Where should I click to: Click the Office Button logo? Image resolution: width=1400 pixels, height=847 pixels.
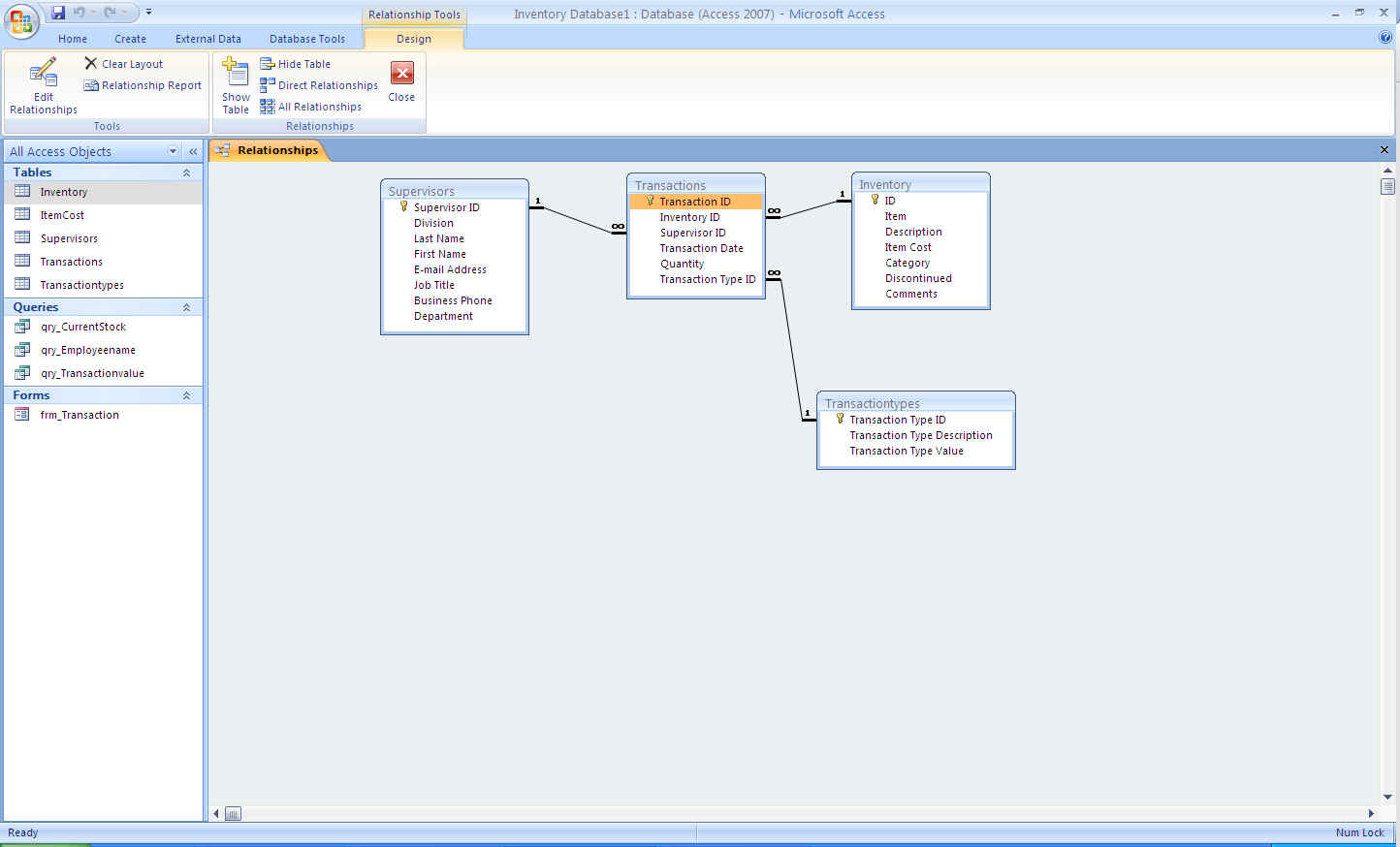21,21
